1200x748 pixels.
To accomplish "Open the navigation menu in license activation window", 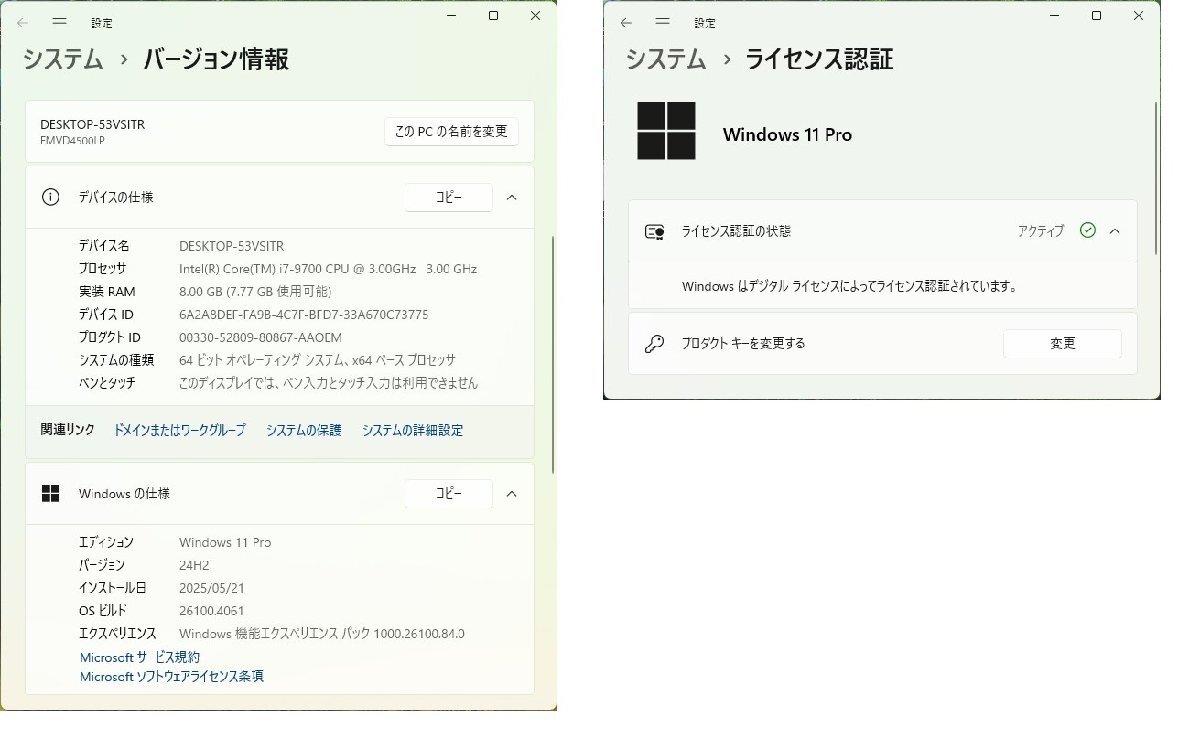I will click(664, 22).
